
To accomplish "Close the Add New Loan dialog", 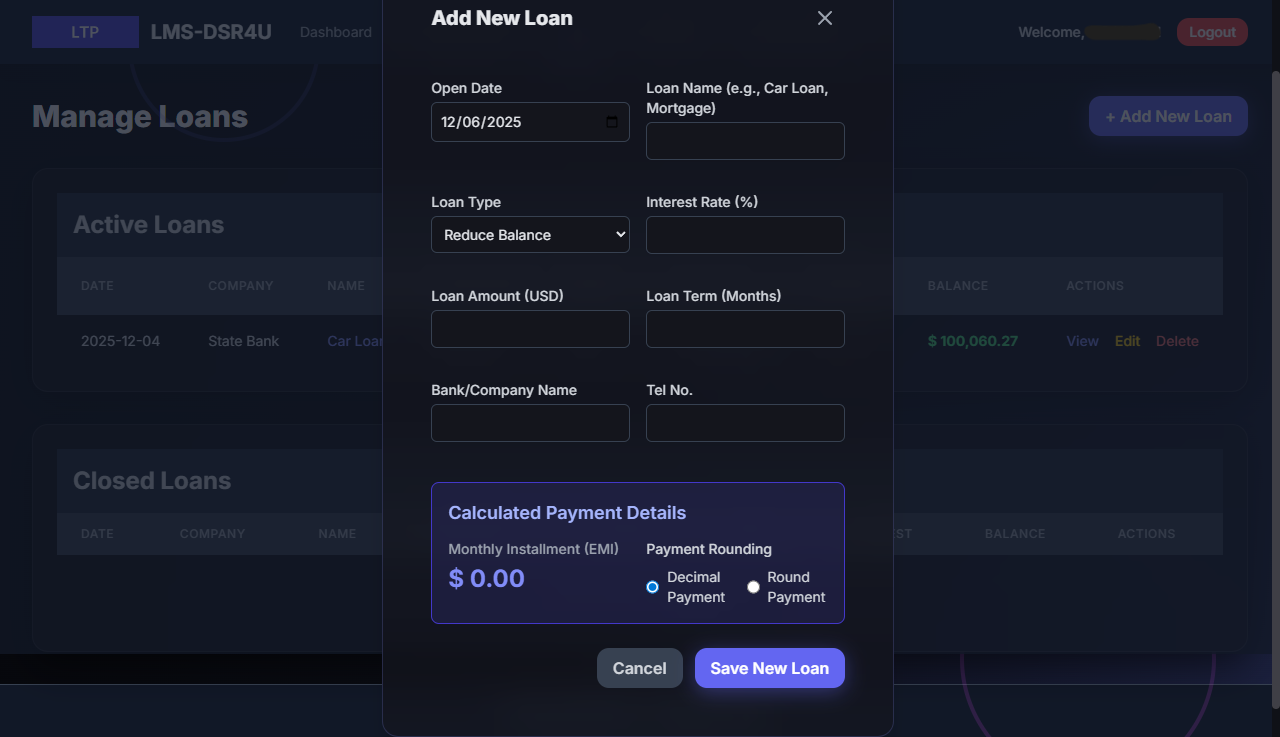I will pos(824,18).
